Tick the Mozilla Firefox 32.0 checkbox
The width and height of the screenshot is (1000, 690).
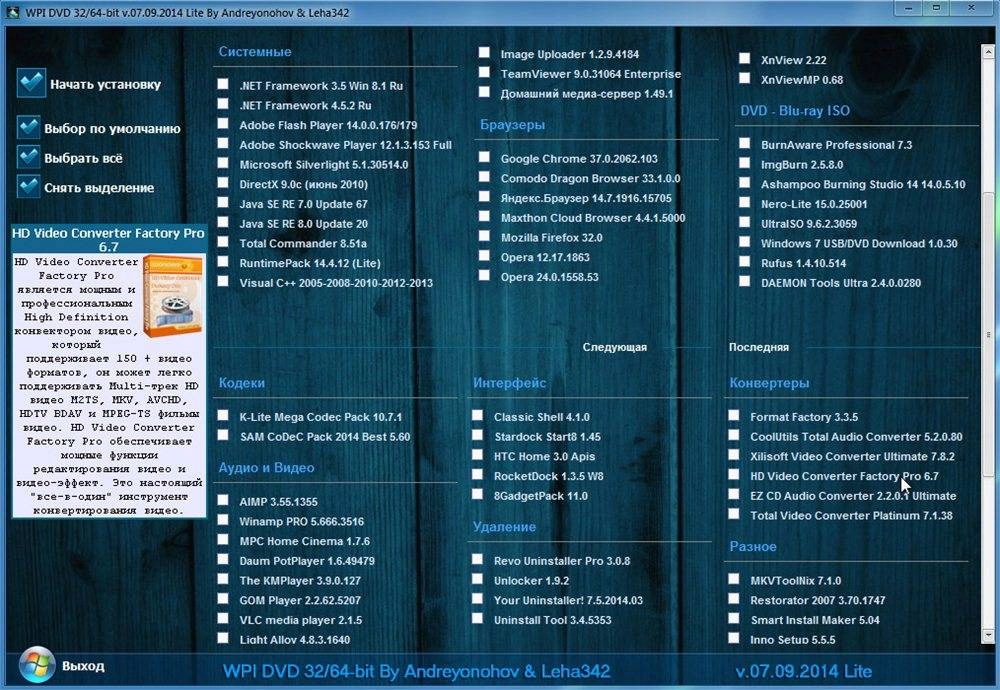pyautogui.click(x=485, y=236)
